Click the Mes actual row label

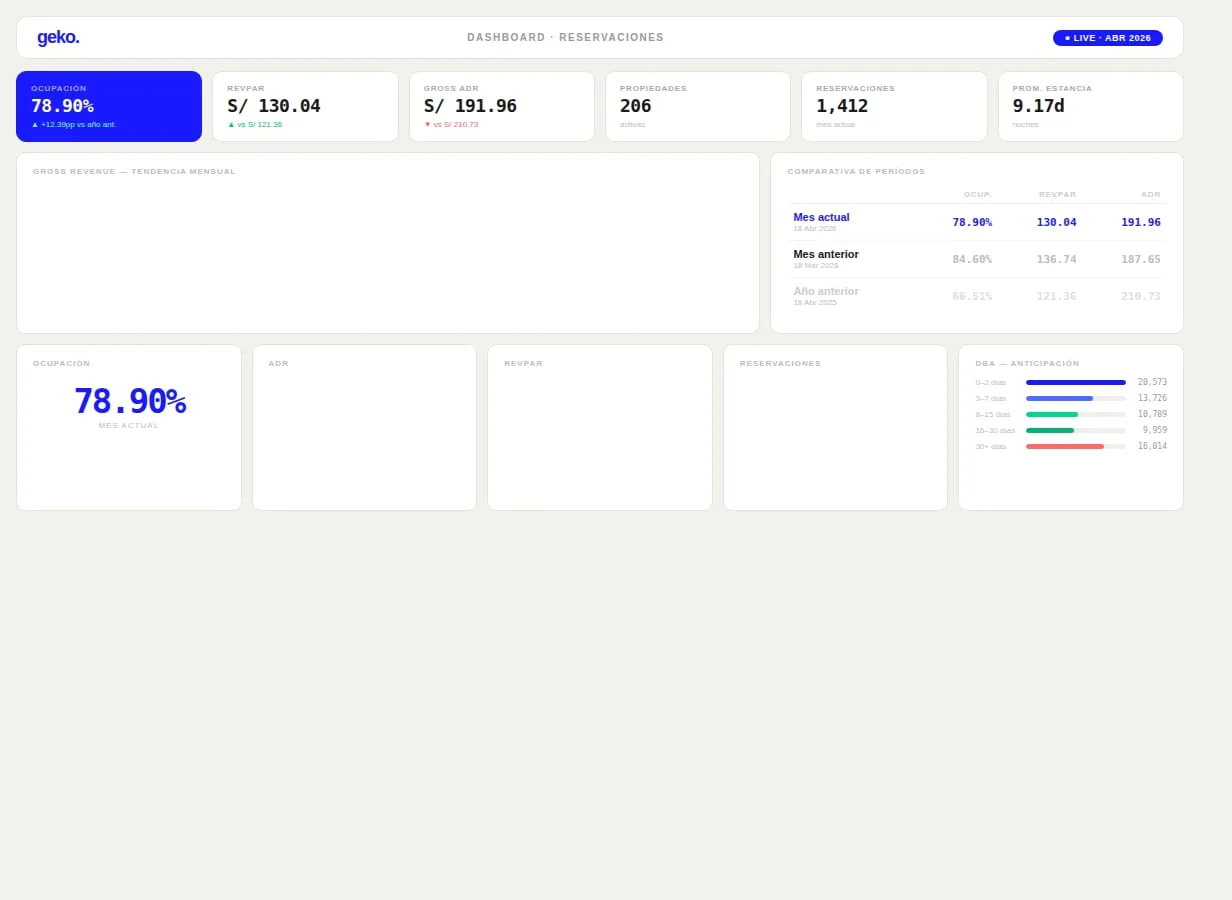pyautogui.click(x=821, y=217)
